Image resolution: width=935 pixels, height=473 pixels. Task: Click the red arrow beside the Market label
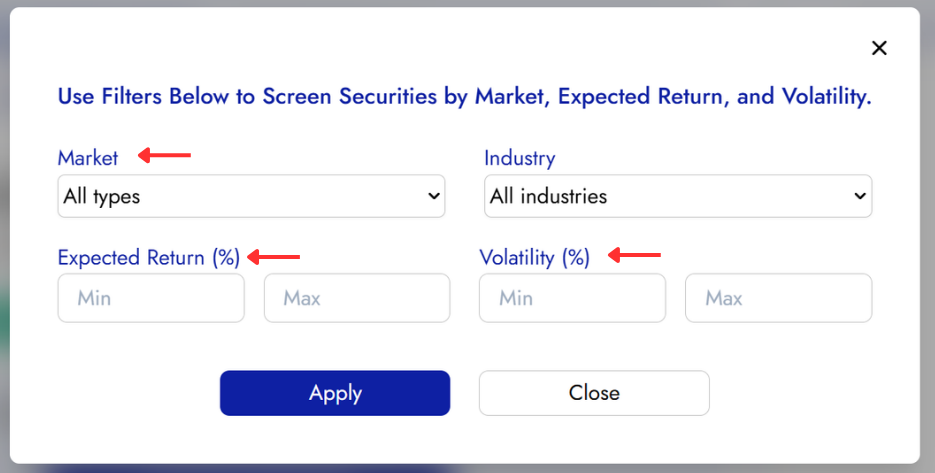point(164,156)
